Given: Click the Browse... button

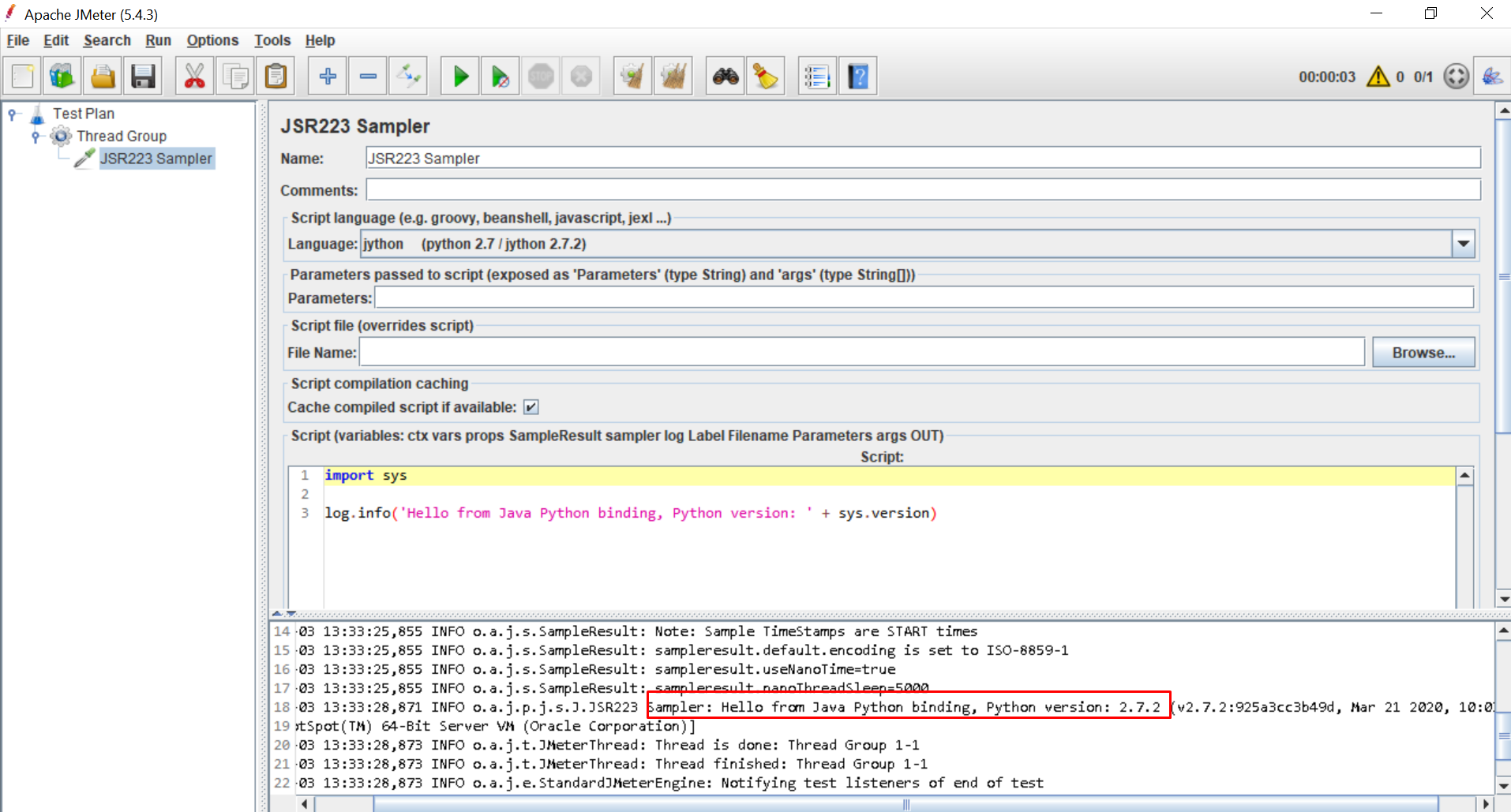Looking at the screenshot, I should [x=1423, y=353].
